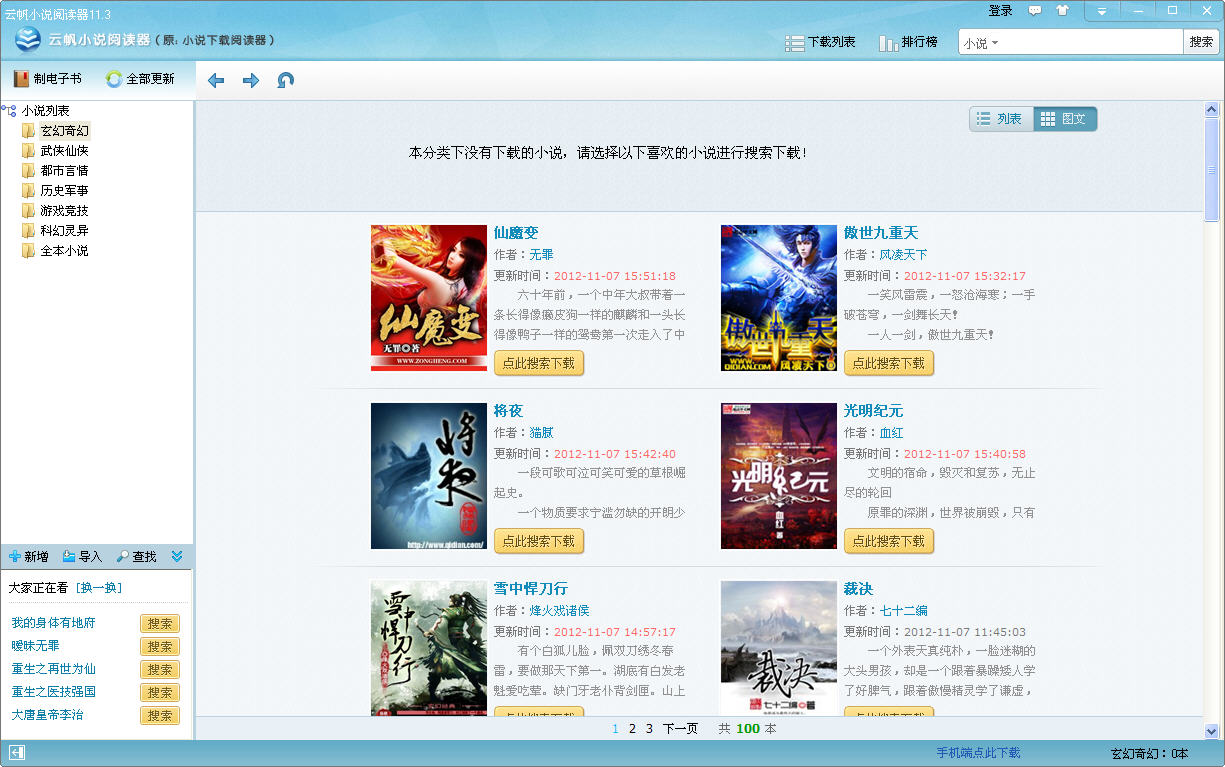Select 武侠仙侠 category in novel list
Screen dimensions: 1225x767
(64, 151)
